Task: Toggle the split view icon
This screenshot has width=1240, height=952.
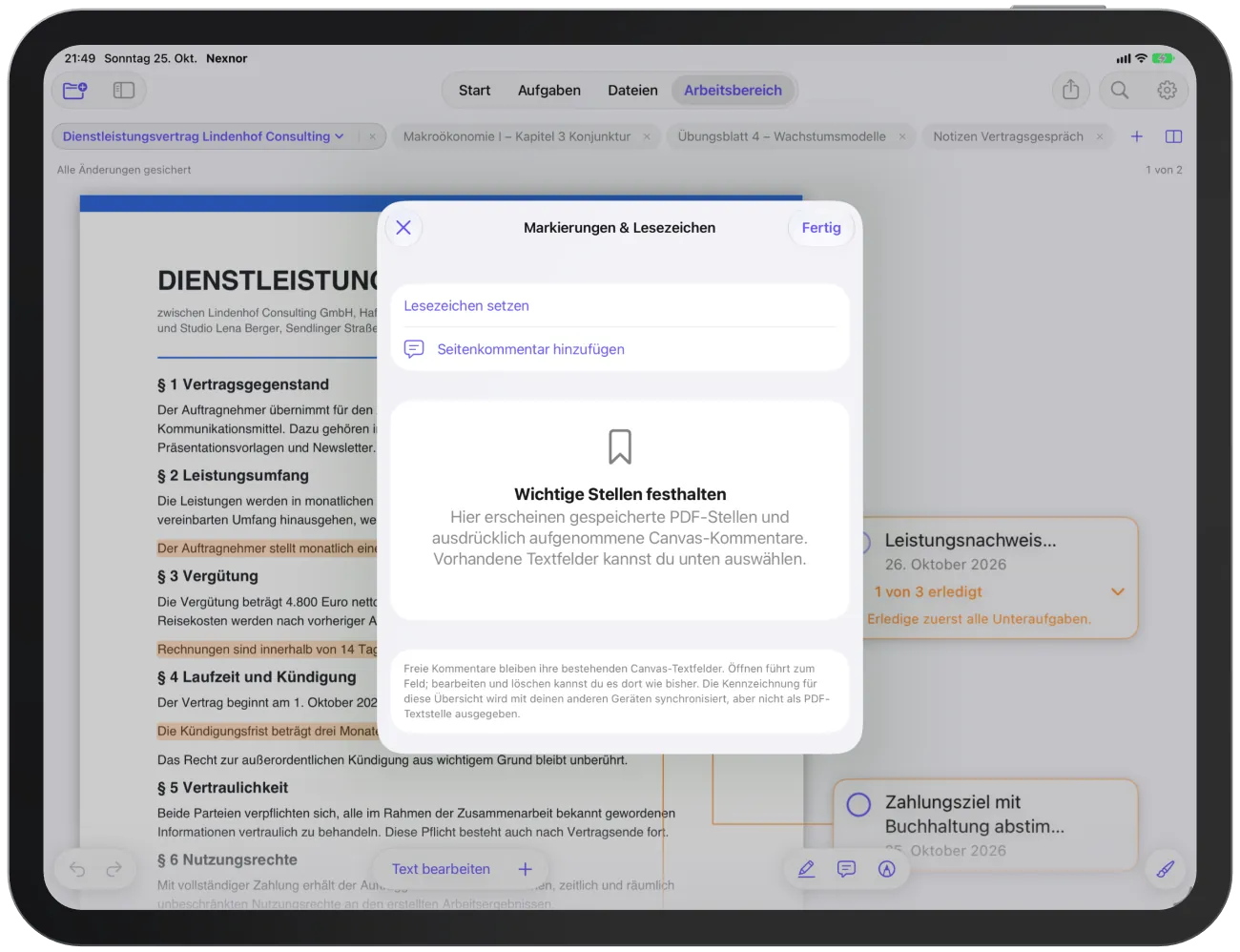Action: pos(1174,136)
